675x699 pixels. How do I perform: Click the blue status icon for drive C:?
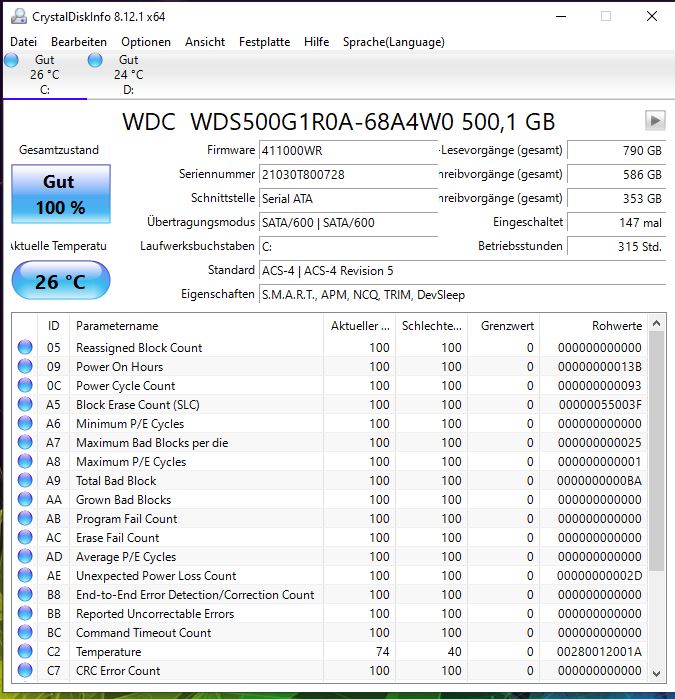[11, 60]
